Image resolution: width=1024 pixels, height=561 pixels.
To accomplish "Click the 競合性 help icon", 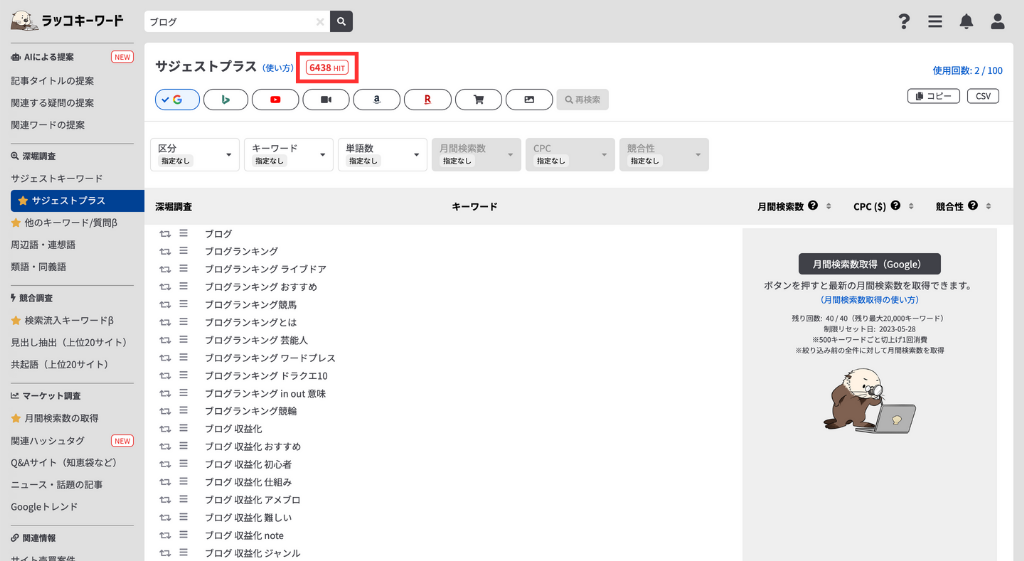I will 973,205.
